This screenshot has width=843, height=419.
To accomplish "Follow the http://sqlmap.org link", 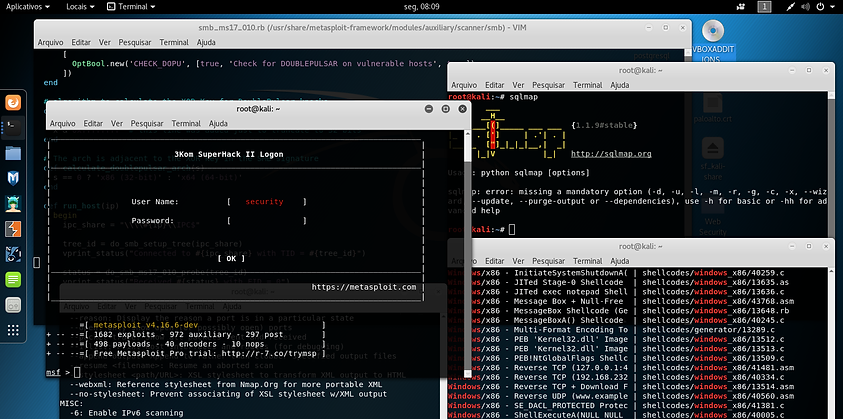I will (x=611, y=154).
